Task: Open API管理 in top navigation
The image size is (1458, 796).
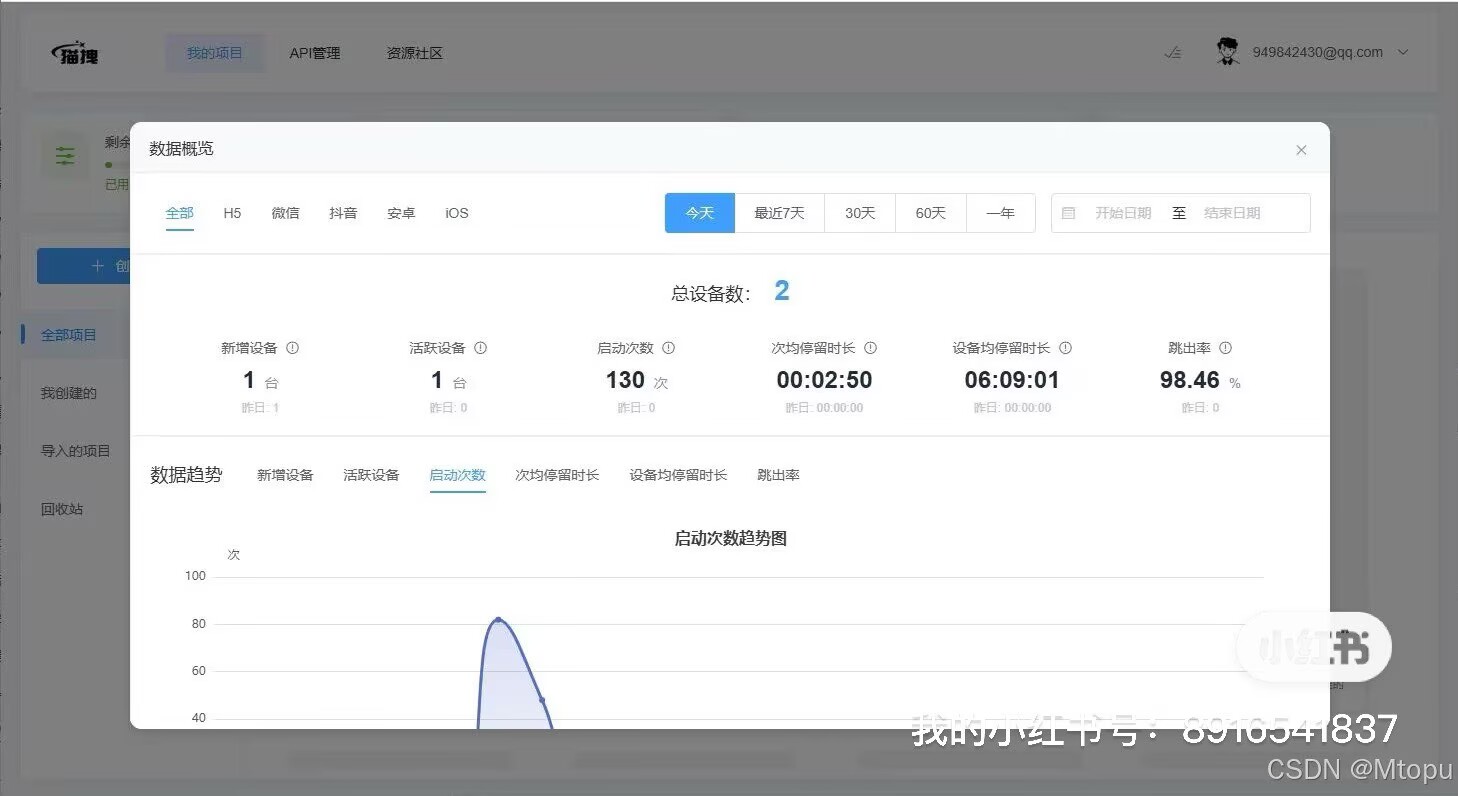Action: 315,53
